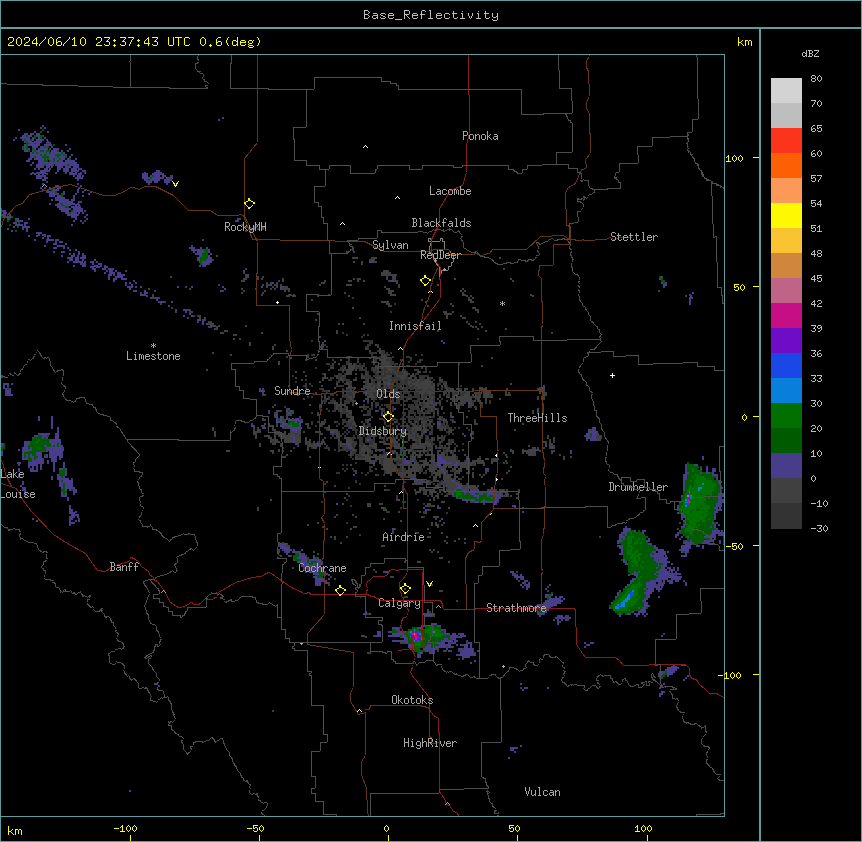Click the Calgary city label
Screen dimensions: 862x842
[x=399, y=603]
